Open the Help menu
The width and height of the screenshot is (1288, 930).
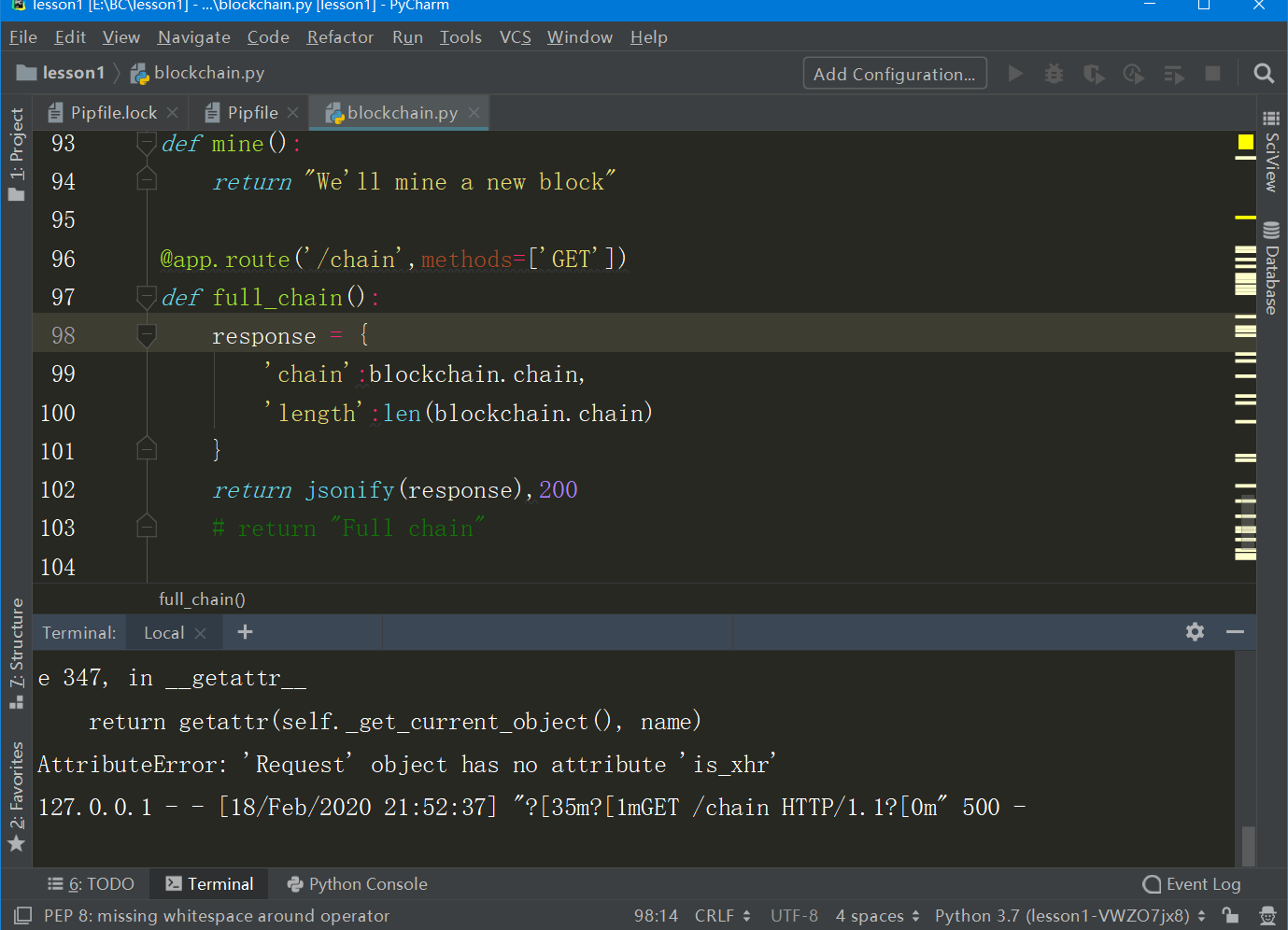[x=649, y=37]
